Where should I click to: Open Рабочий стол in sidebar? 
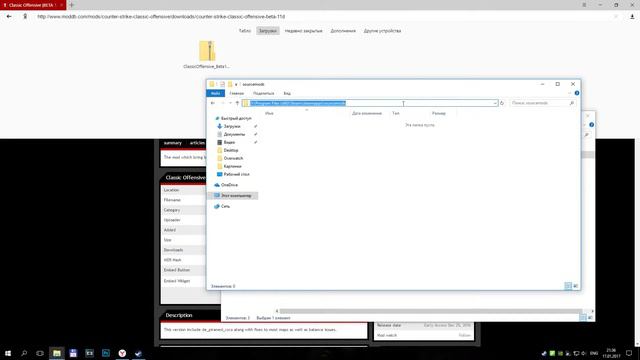pyautogui.click(x=236, y=174)
